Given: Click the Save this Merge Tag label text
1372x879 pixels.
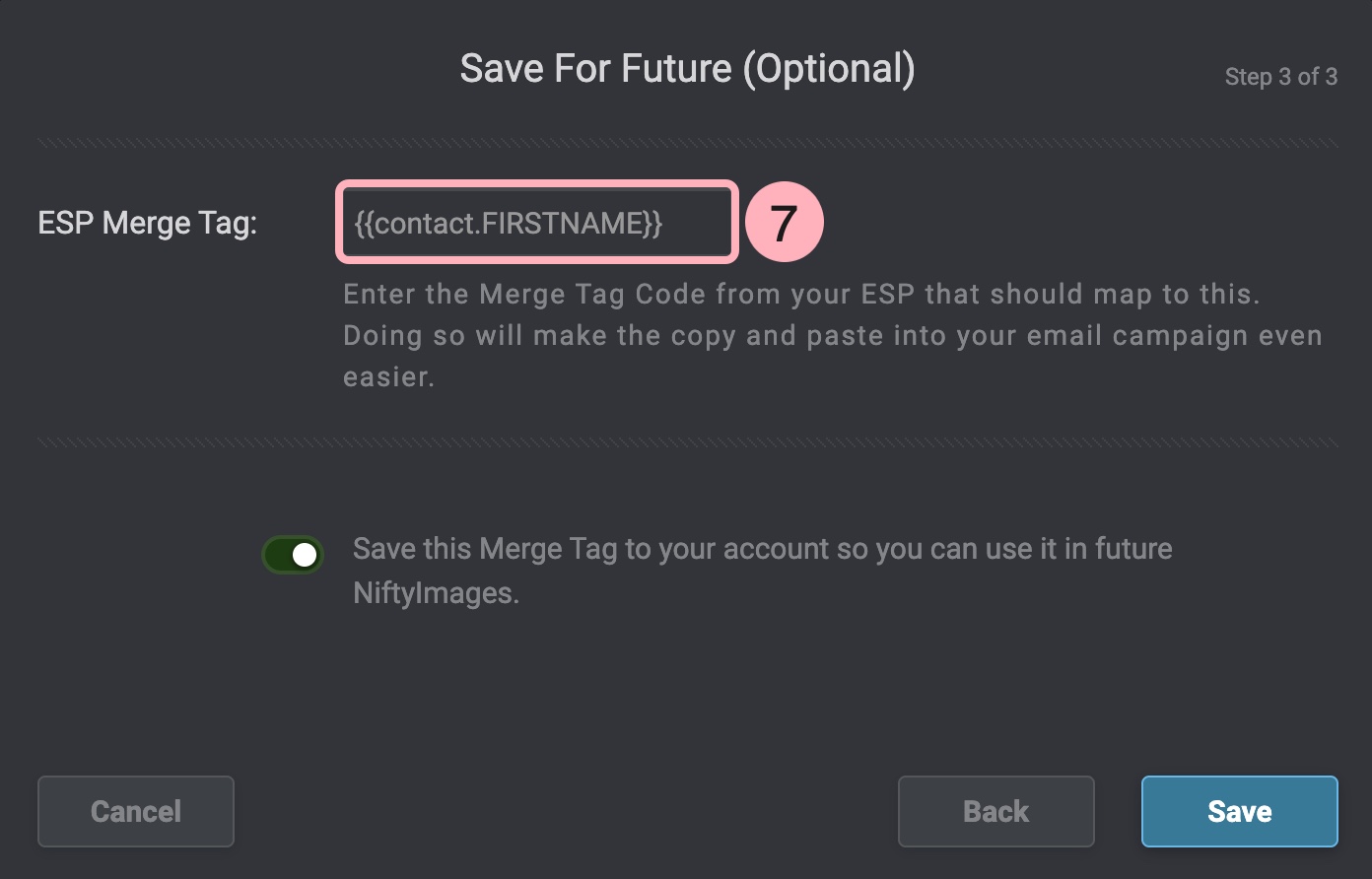Looking at the screenshot, I should 762,549.
